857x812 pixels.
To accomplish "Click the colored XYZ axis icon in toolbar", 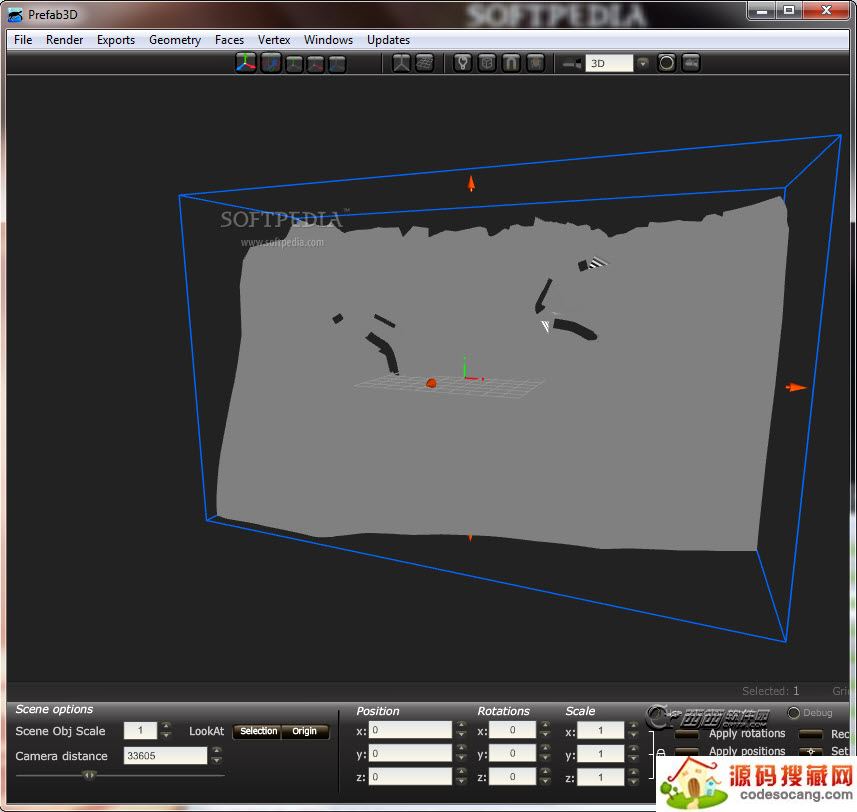I will point(245,63).
